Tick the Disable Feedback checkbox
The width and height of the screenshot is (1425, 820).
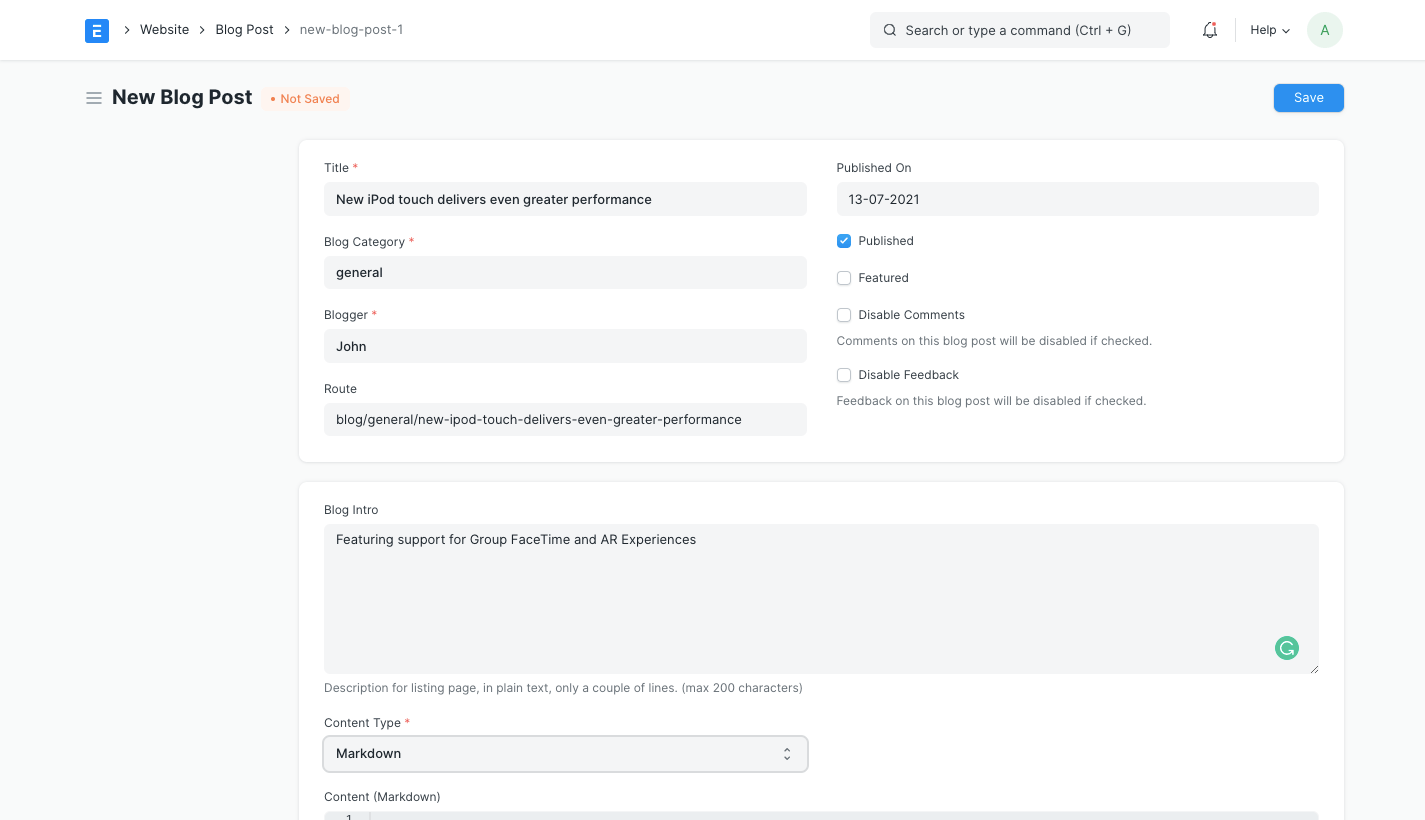844,375
